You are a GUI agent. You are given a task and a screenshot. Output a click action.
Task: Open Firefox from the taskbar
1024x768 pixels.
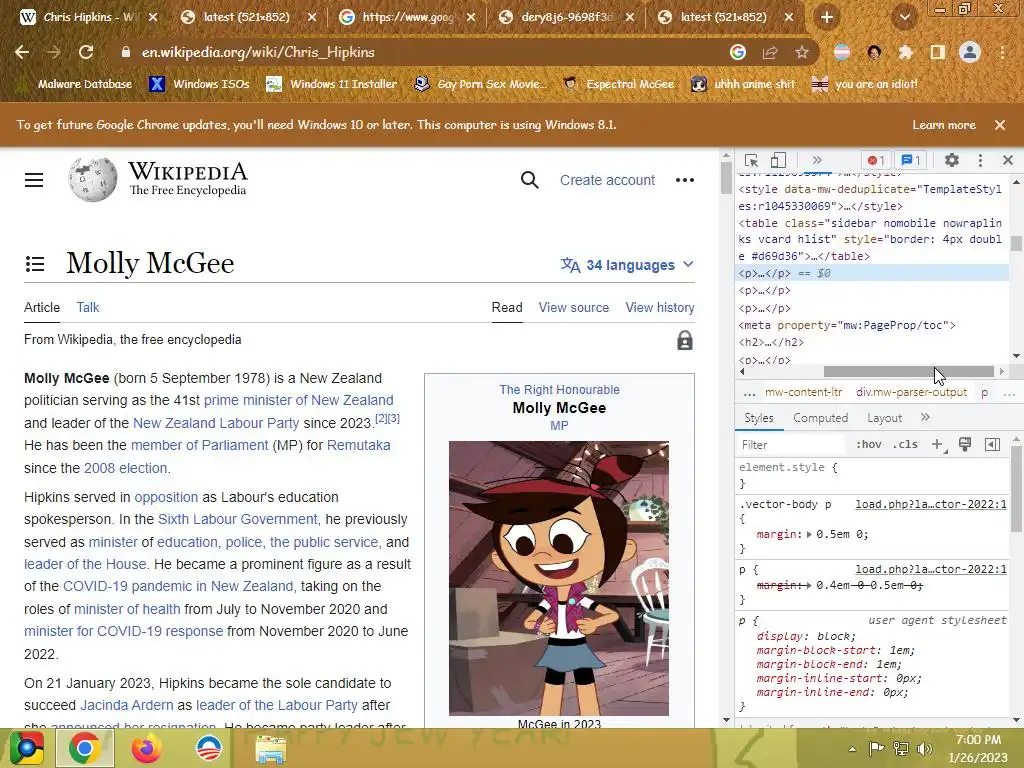point(146,748)
